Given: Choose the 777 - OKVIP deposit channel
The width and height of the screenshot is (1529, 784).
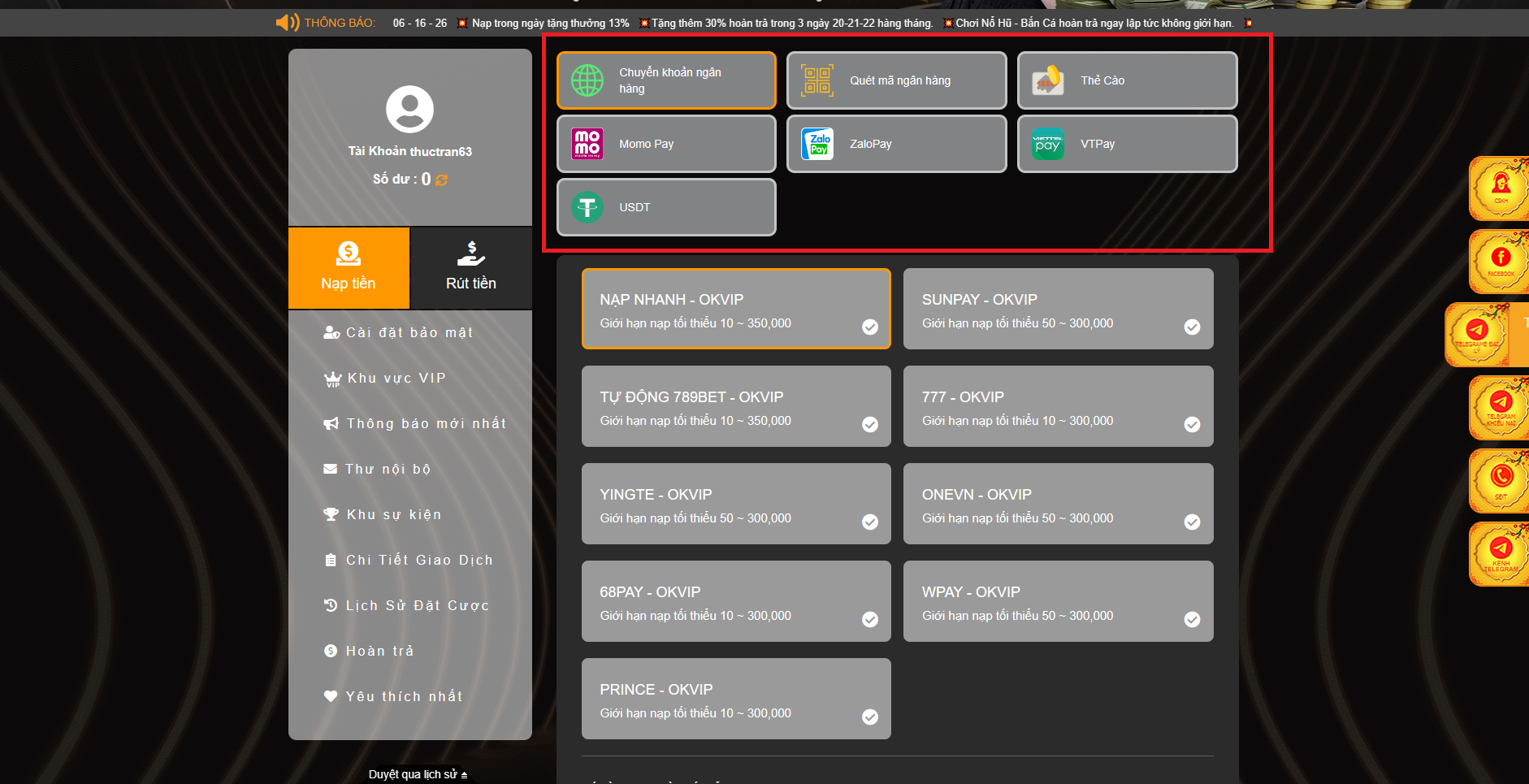Looking at the screenshot, I should tap(1058, 407).
